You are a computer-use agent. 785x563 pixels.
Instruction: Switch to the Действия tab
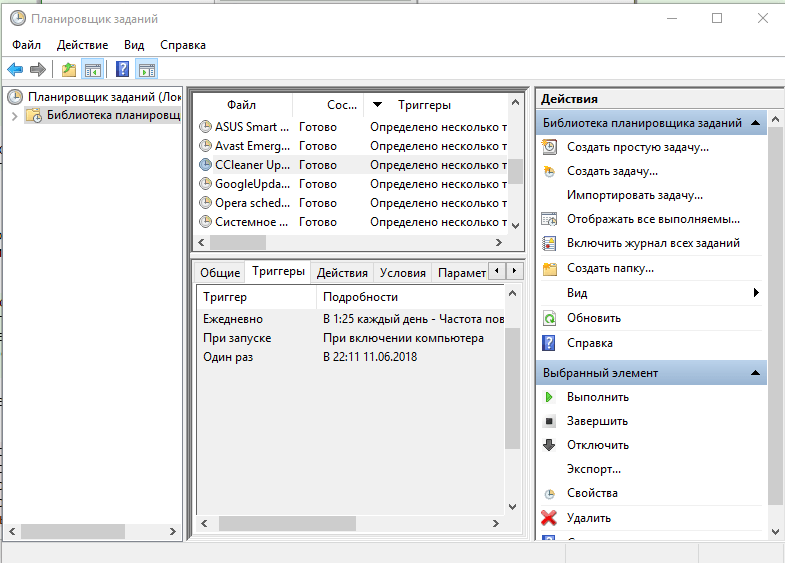(342, 273)
